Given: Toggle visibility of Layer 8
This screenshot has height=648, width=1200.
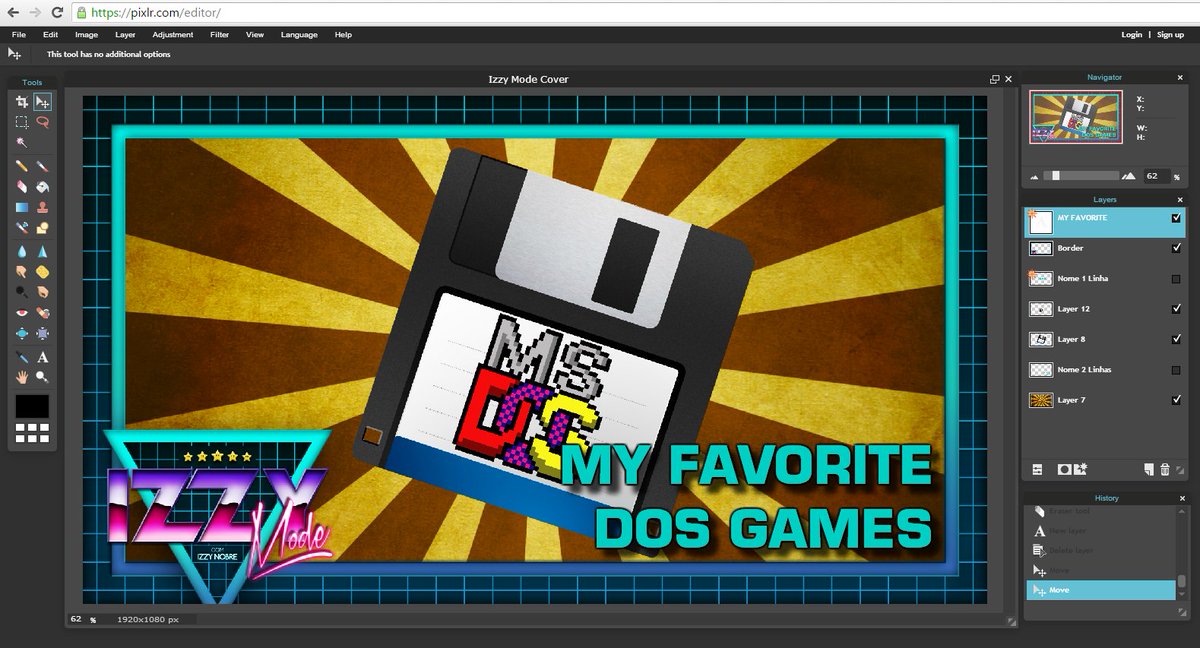Looking at the screenshot, I should tap(1176, 339).
